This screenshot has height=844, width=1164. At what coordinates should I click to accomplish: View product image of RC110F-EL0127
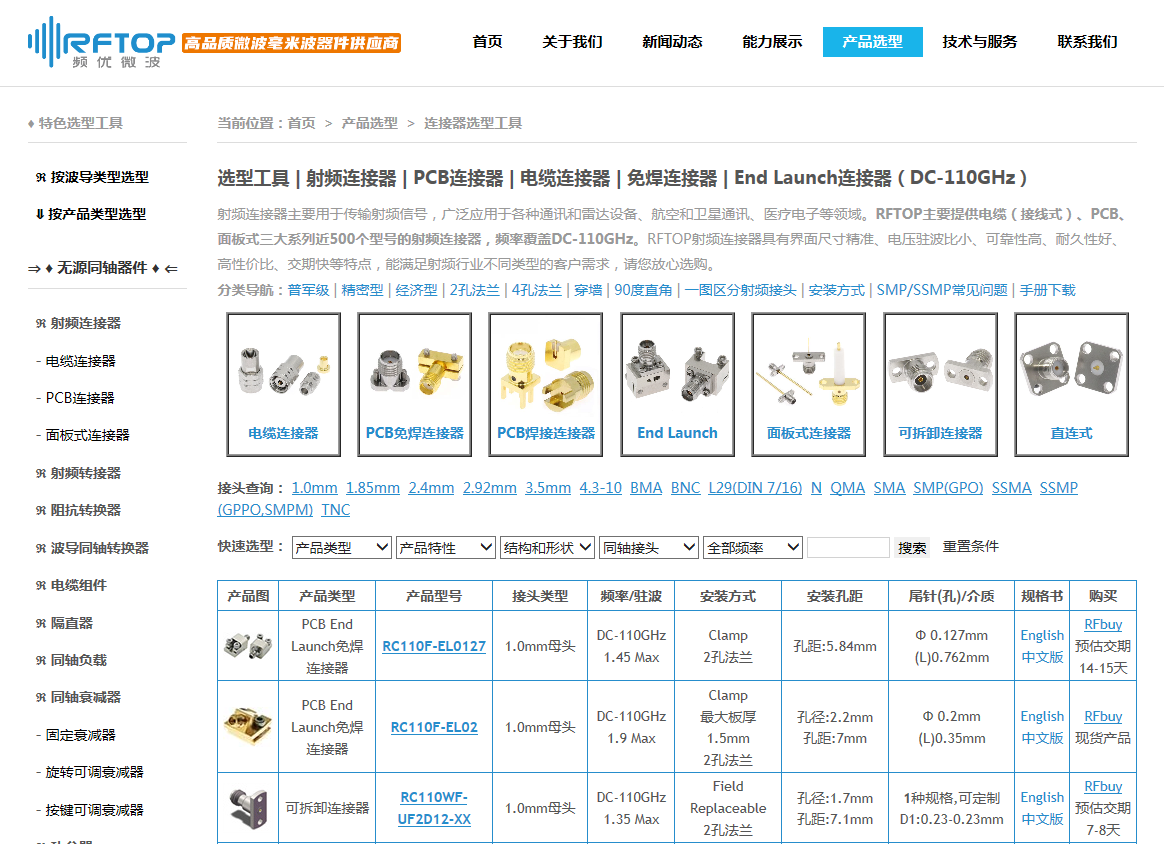pos(248,646)
